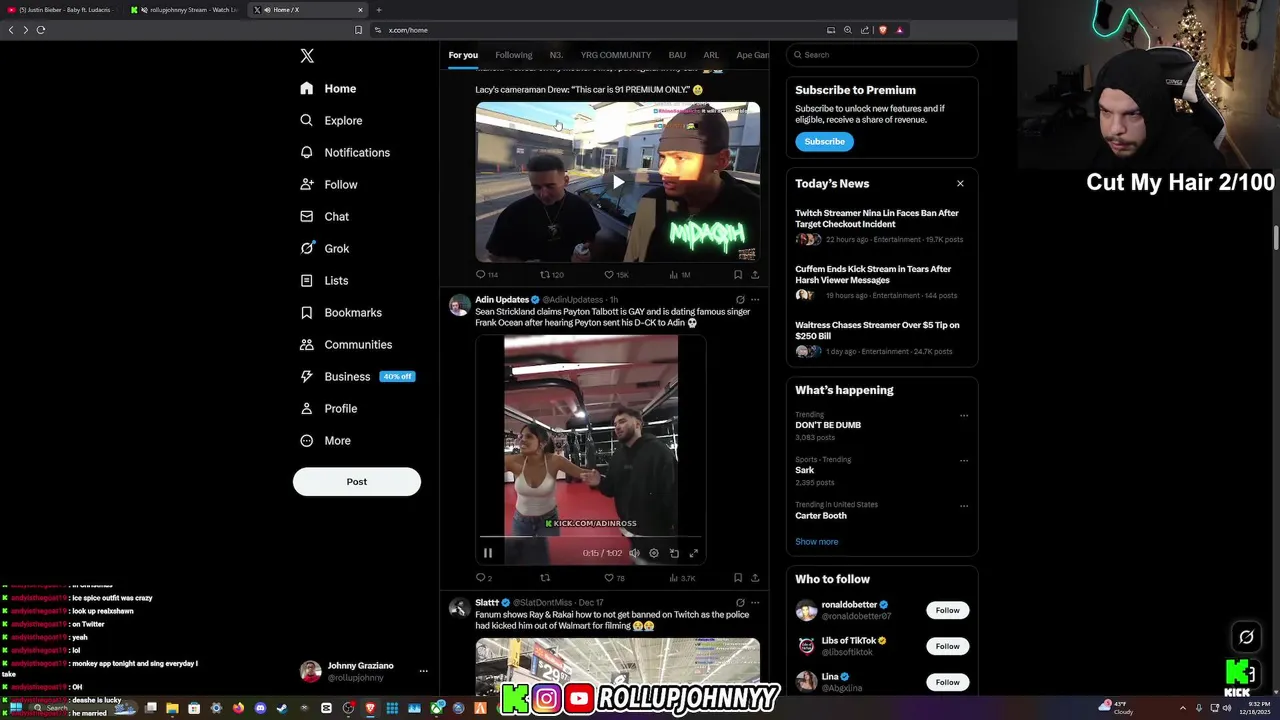Click the X search input field
1280x720 pixels.
(x=882, y=55)
